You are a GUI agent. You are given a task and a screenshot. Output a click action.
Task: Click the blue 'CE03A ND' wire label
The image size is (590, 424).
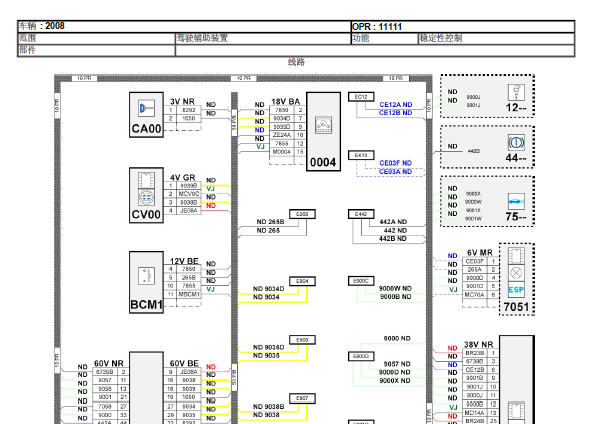click(x=395, y=172)
